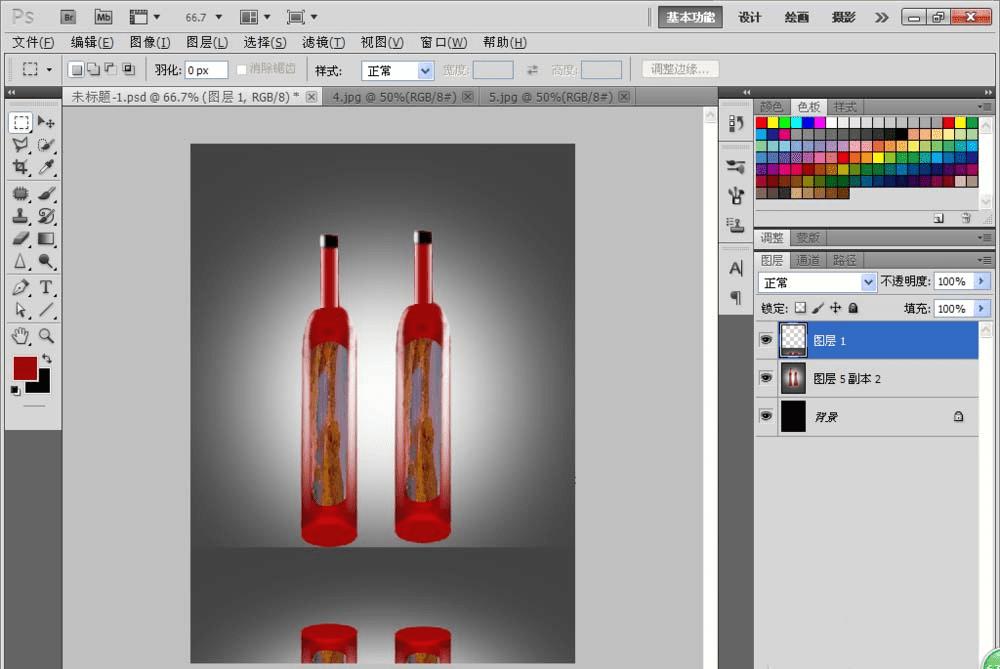Switch to the 通道 channels tab
The width and height of the screenshot is (1000, 669).
[809, 260]
